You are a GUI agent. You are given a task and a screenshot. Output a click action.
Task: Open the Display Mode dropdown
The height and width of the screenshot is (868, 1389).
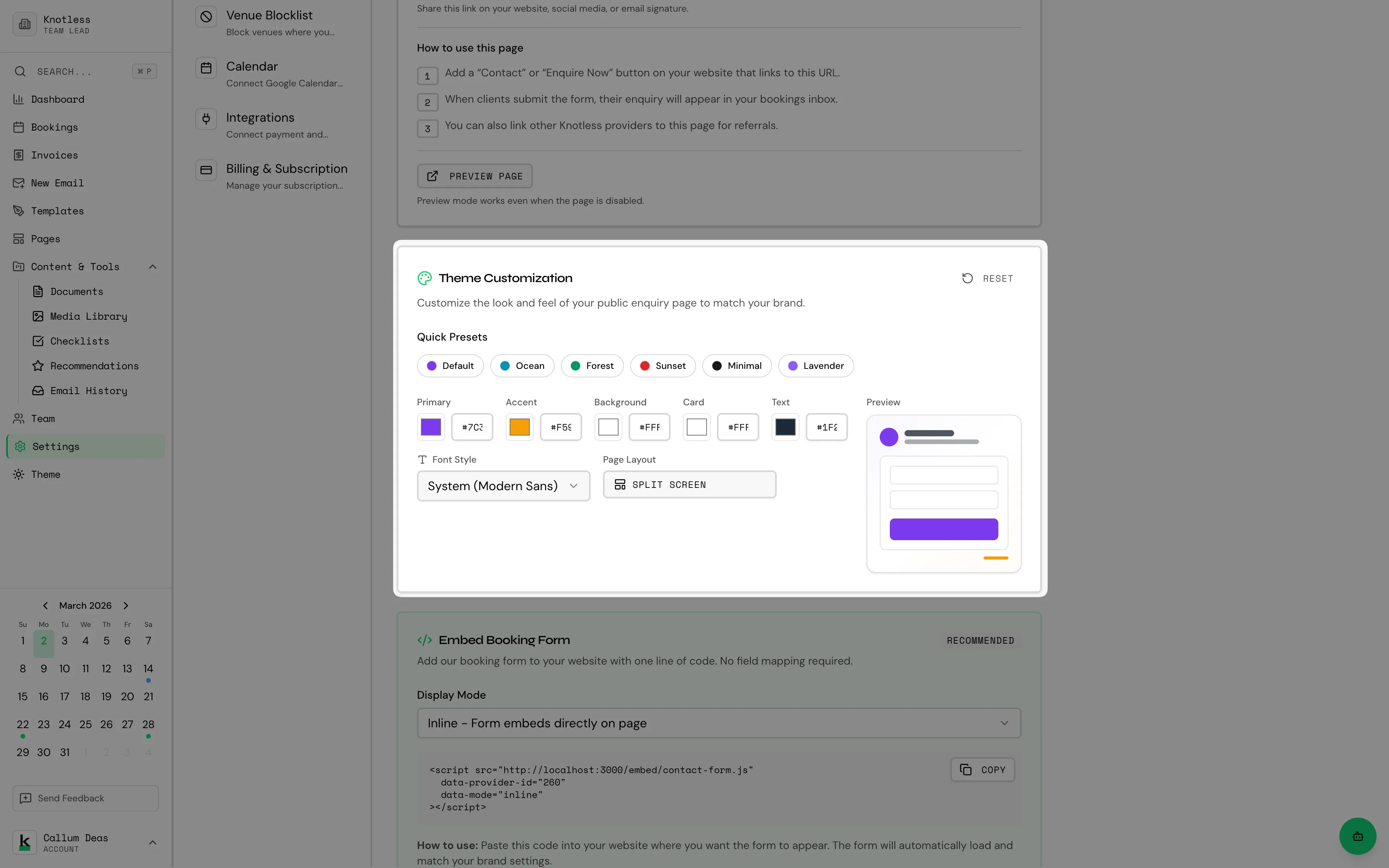tap(717, 723)
